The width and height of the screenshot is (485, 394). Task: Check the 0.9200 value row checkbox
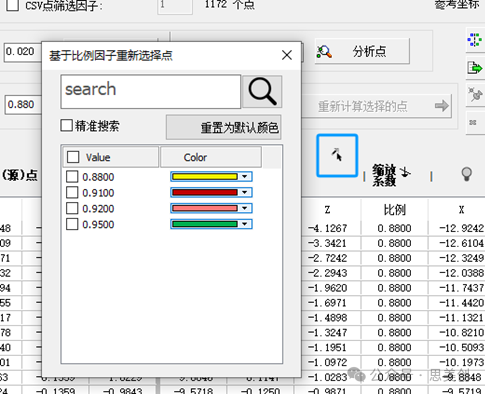(72, 208)
